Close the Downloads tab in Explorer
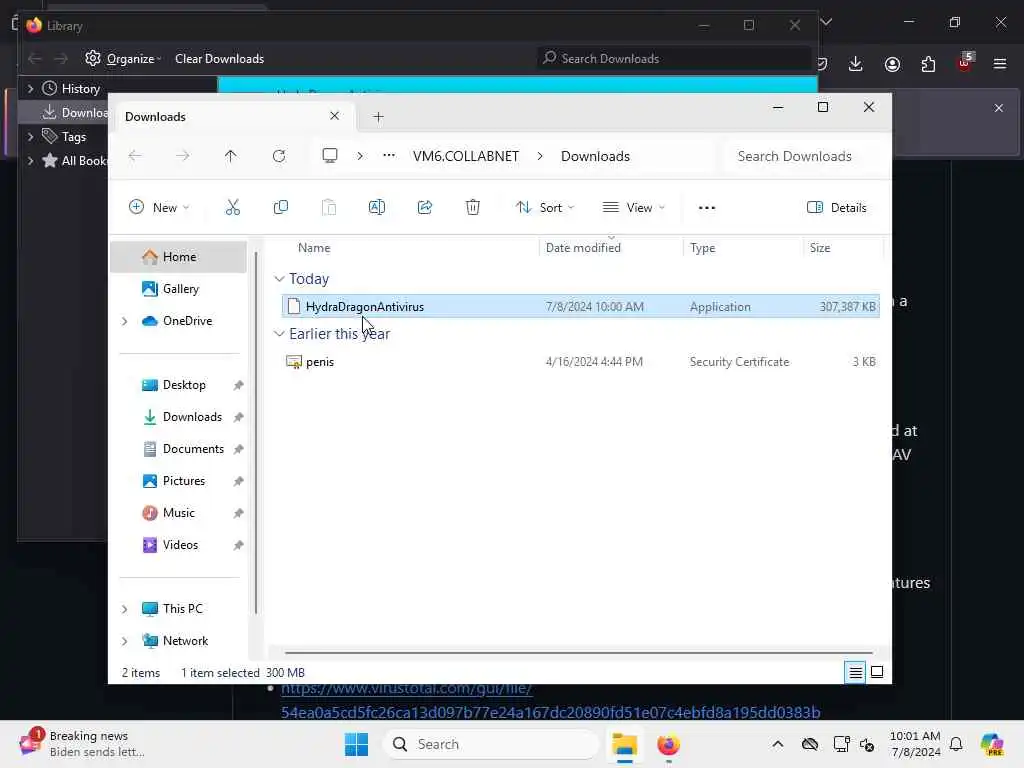The image size is (1024, 768). click(x=334, y=116)
